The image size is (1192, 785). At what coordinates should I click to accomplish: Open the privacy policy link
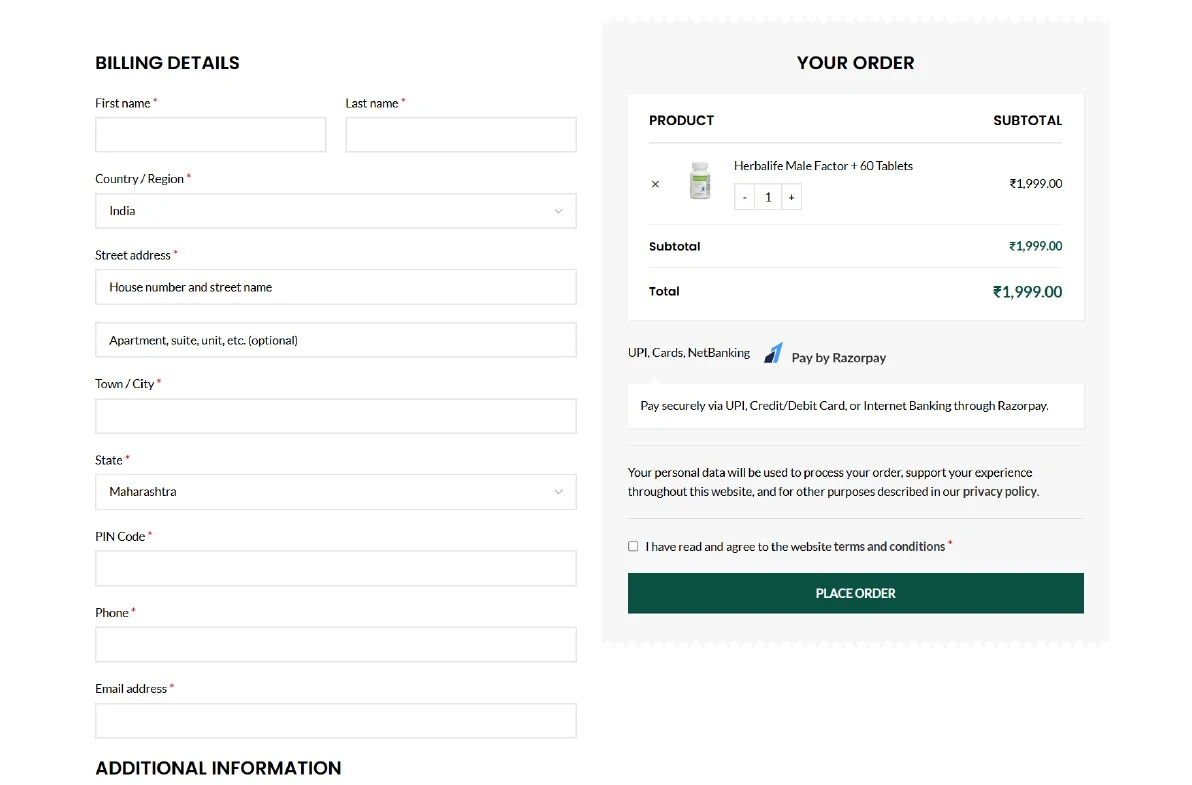pyautogui.click(x=1000, y=492)
